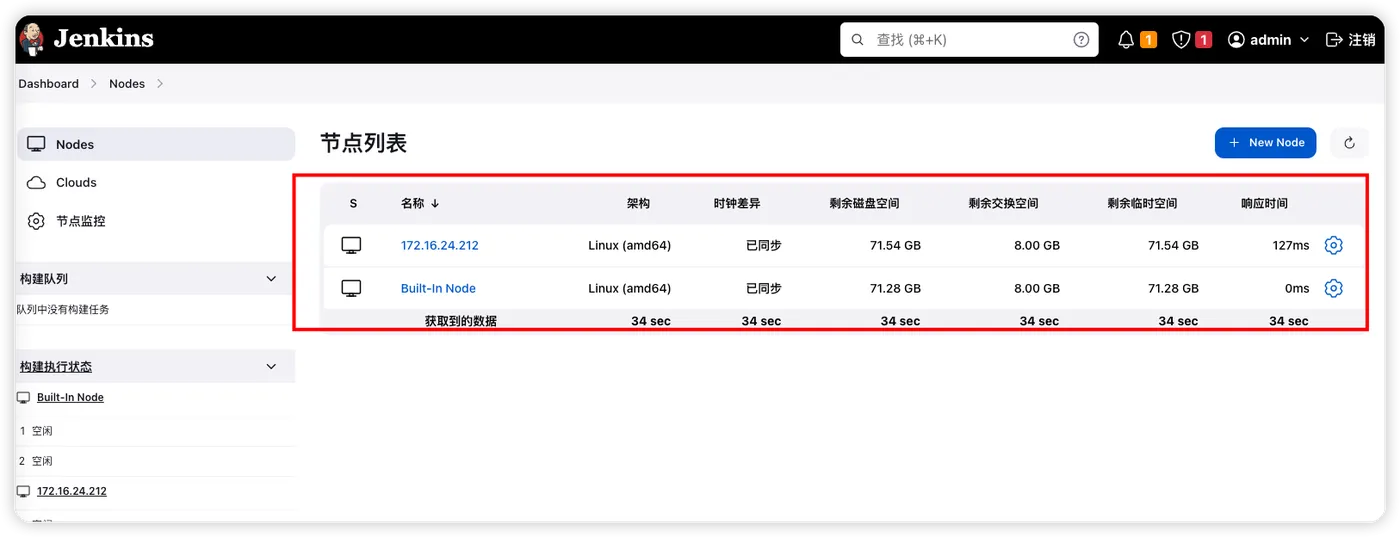Viewport: 1400px width, 537px height.
Task: Click the red security count badge
Action: pos(1204,40)
